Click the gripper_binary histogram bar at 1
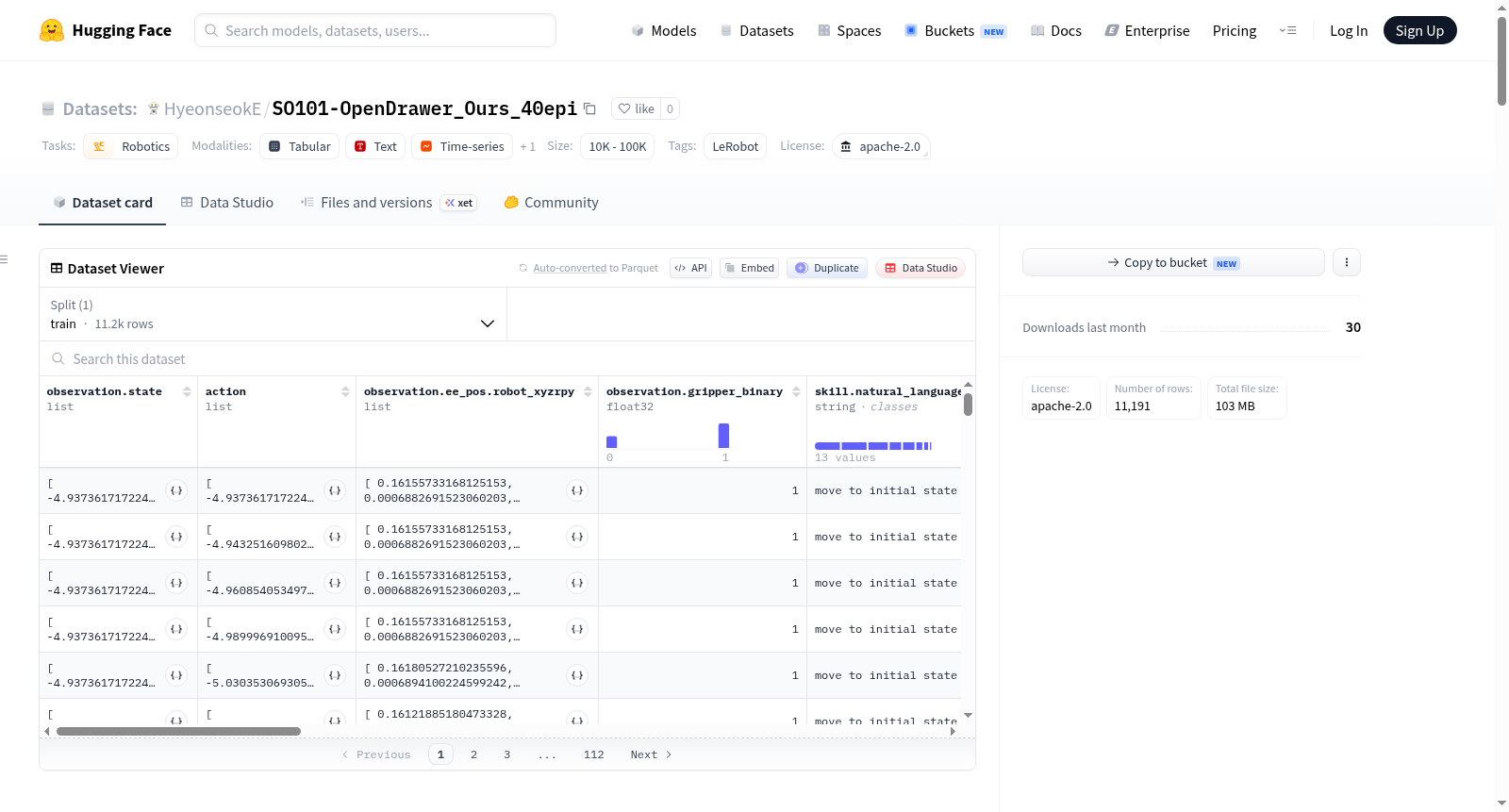This screenshot has height=812, width=1509. coord(723,436)
